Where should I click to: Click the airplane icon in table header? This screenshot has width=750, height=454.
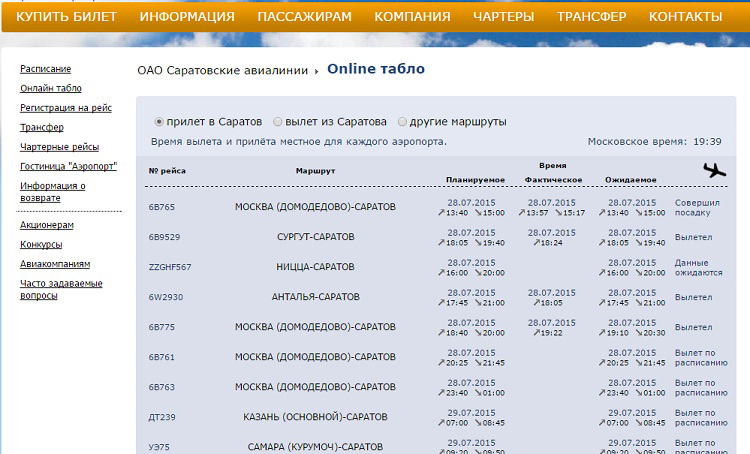[713, 170]
